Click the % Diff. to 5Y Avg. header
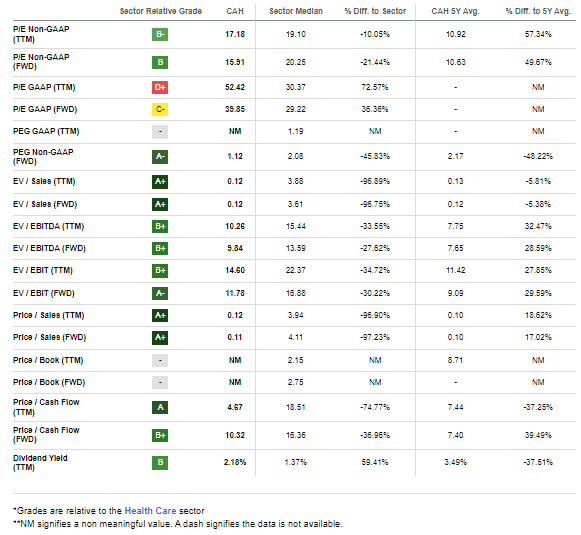581x535 pixels. [x=538, y=11]
